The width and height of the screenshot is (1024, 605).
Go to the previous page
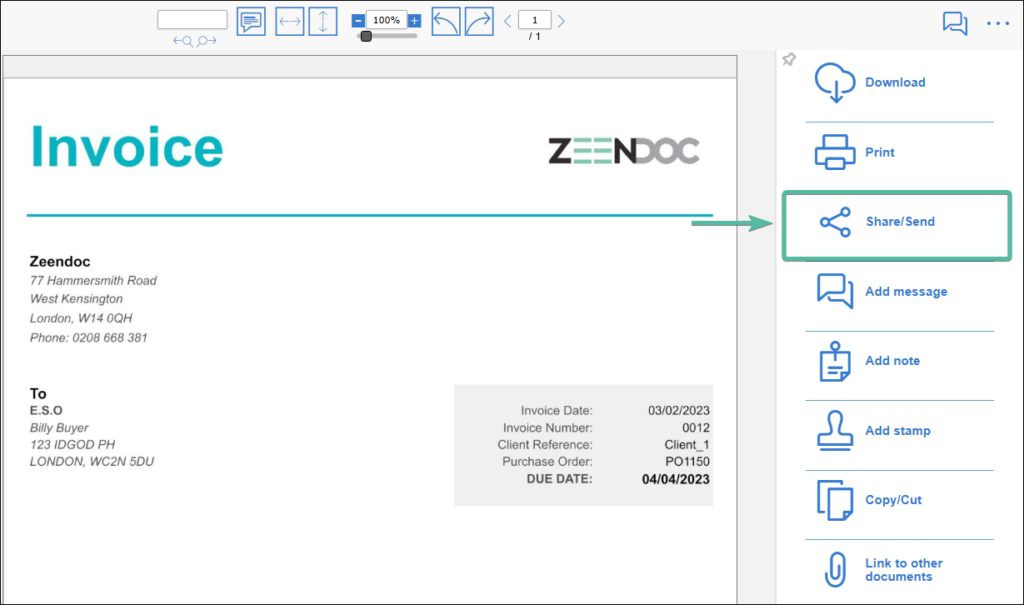[507, 21]
